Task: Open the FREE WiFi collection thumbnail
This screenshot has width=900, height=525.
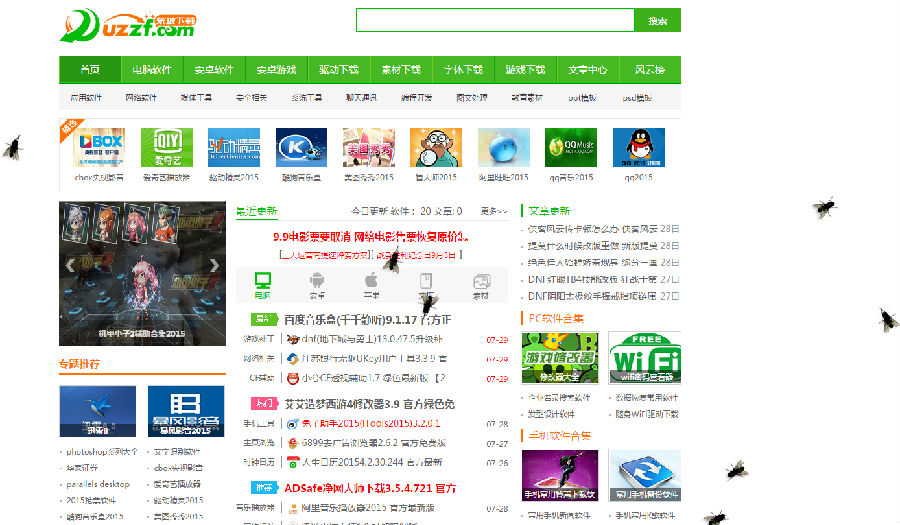Action: [x=645, y=357]
